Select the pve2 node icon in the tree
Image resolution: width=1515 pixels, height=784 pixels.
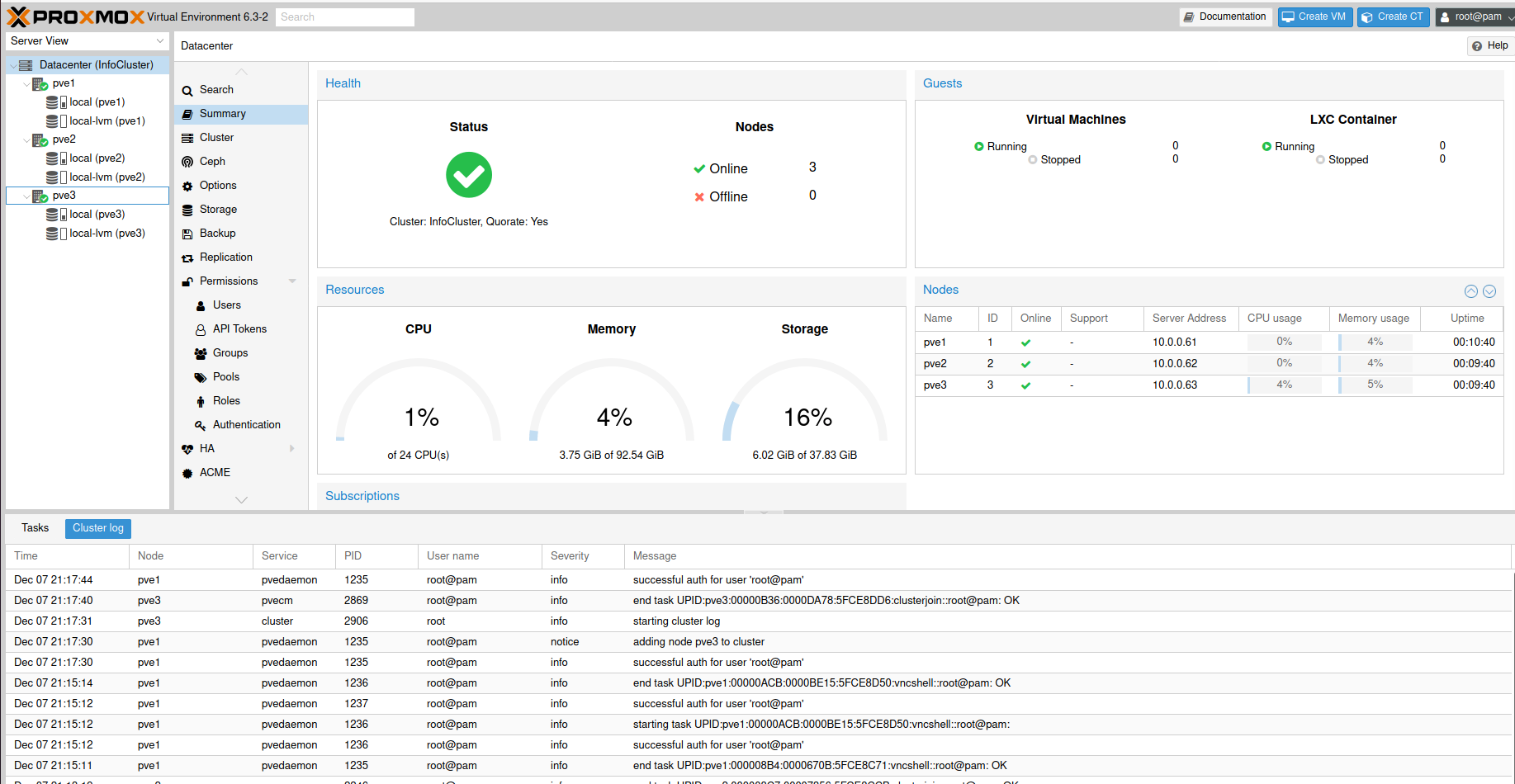pos(40,140)
